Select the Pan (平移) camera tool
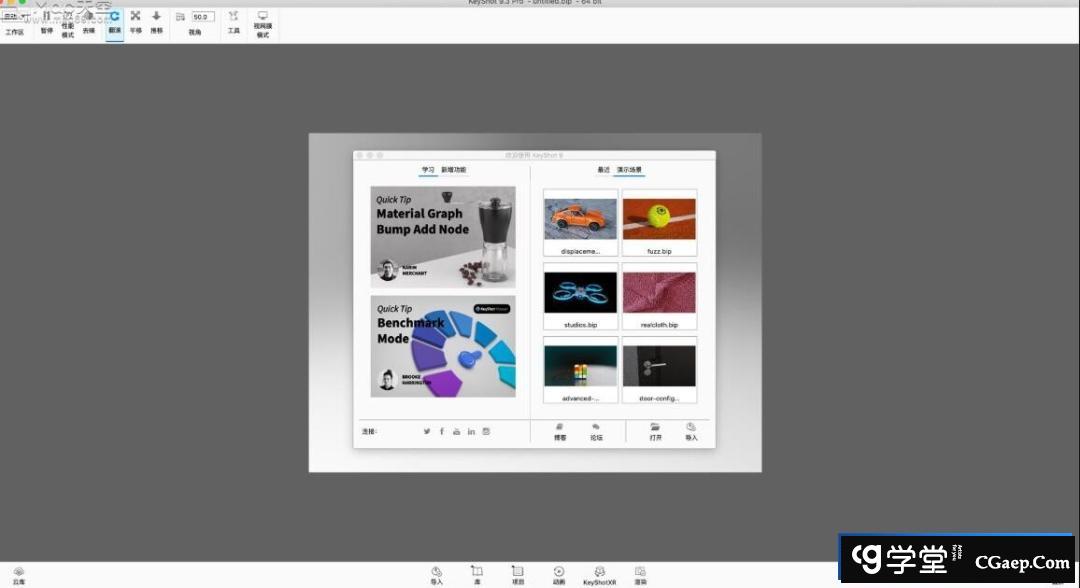This screenshot has width=1080, height=588. (x=136, y=17)
